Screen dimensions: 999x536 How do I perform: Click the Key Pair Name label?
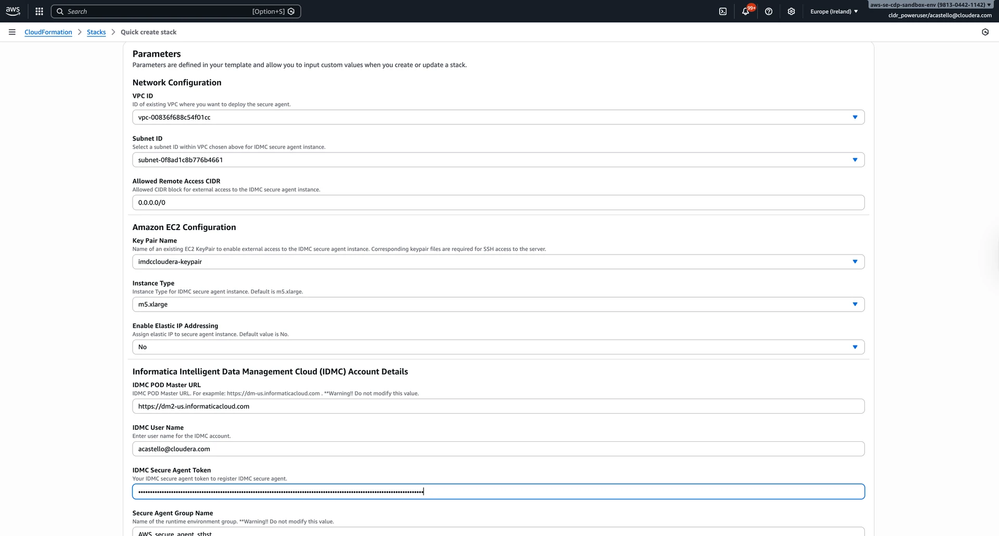155,241
